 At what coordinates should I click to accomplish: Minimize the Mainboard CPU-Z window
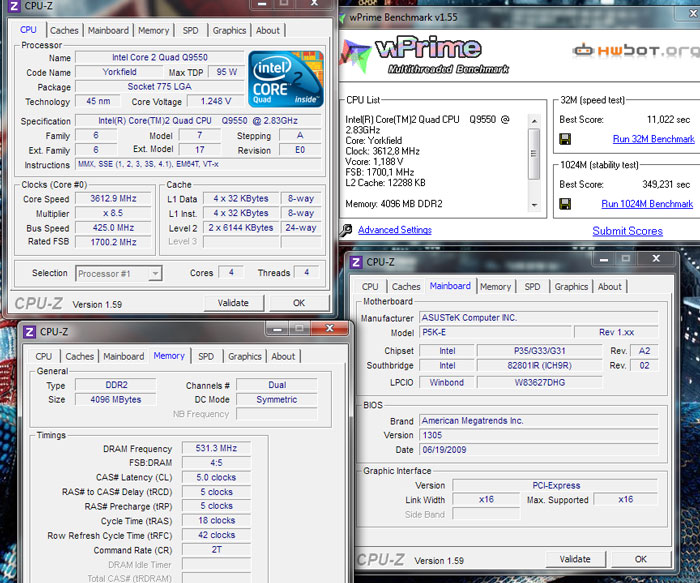pyautogui.click(x=604, y=258)
